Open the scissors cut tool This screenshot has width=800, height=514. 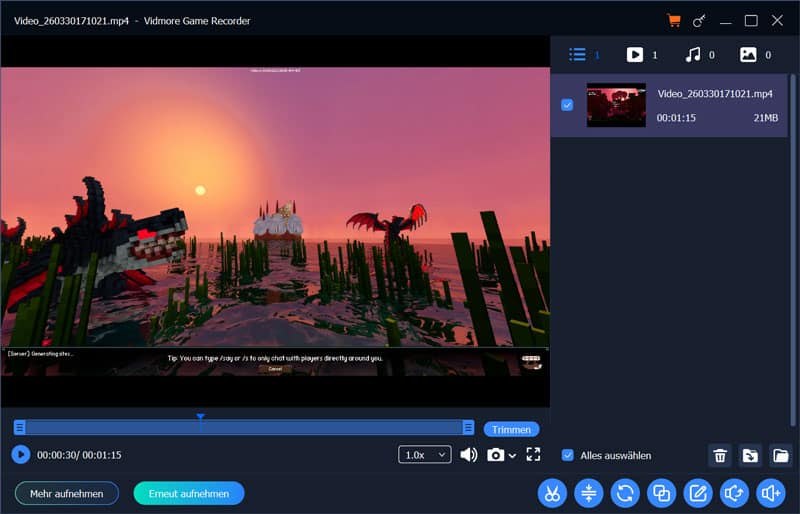tap(552, 492)
